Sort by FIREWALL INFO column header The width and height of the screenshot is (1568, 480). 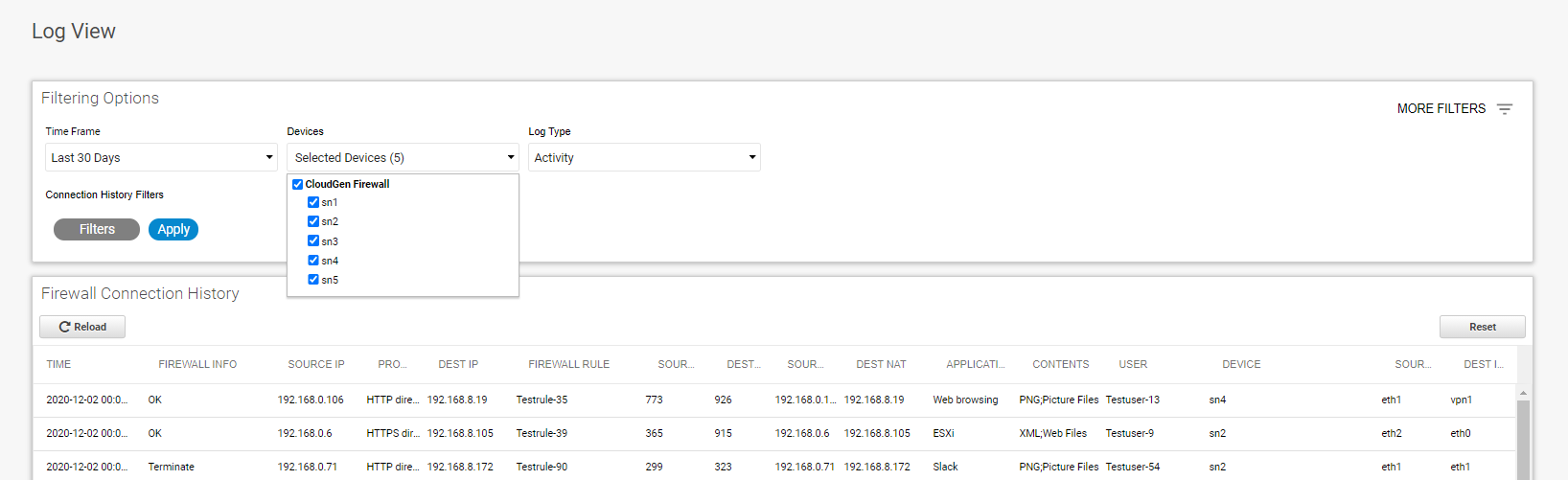197,364
